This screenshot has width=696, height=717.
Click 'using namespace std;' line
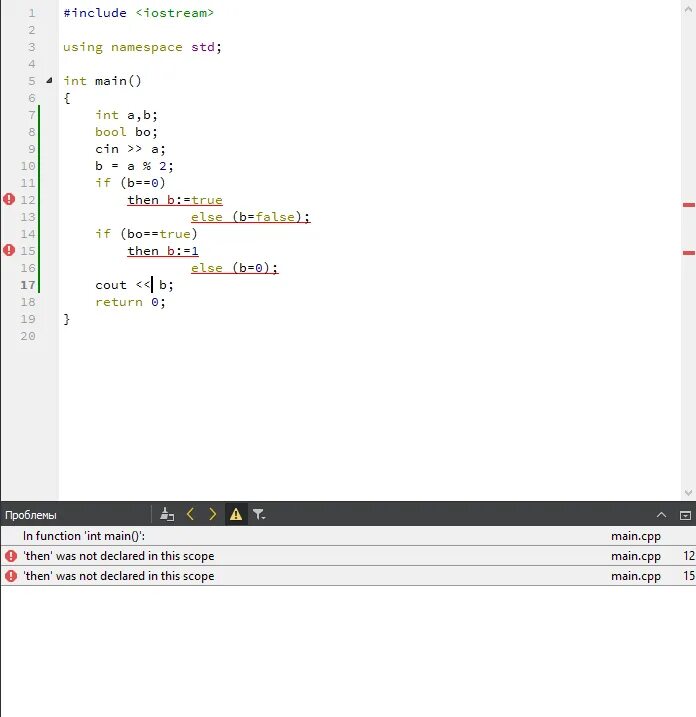142,47
